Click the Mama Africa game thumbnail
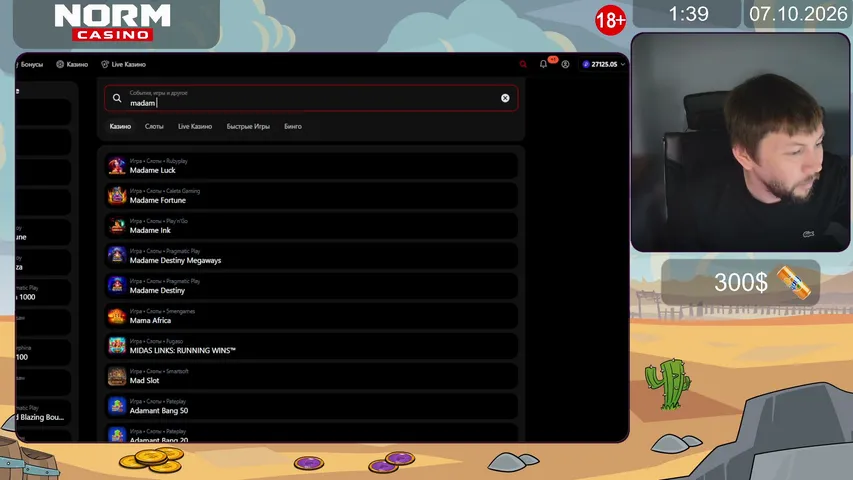Screen dimensions: 853x480 [117, 316]
